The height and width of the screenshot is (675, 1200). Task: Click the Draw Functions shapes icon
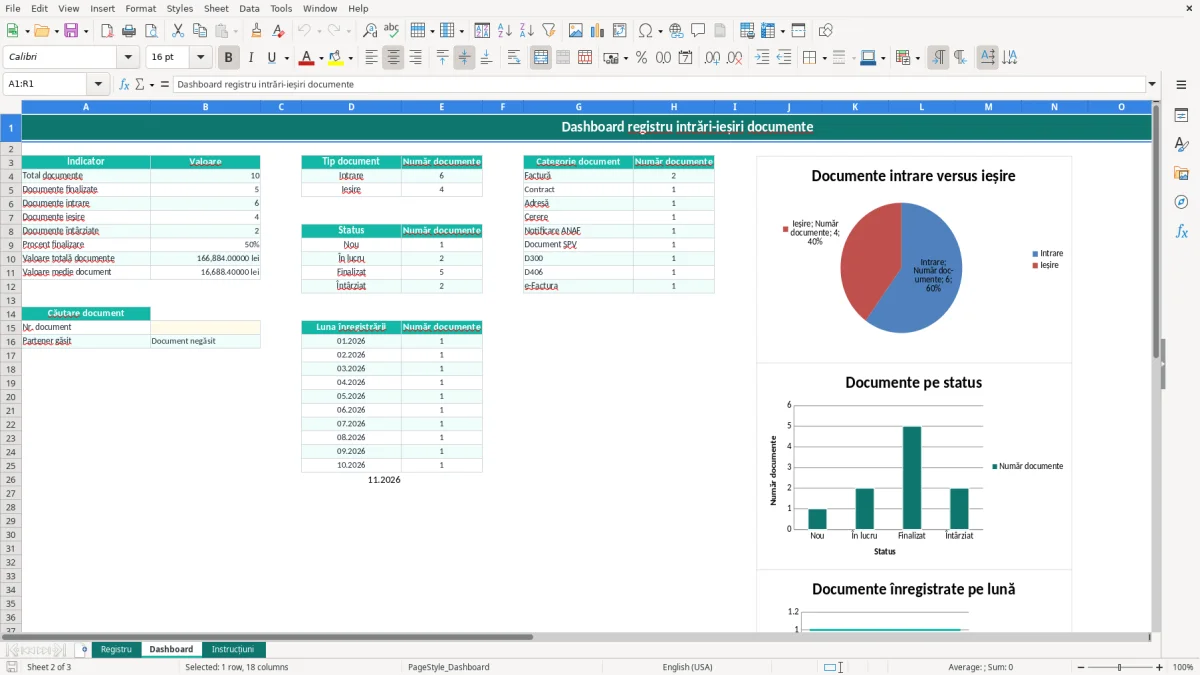[x=826, y=31]
